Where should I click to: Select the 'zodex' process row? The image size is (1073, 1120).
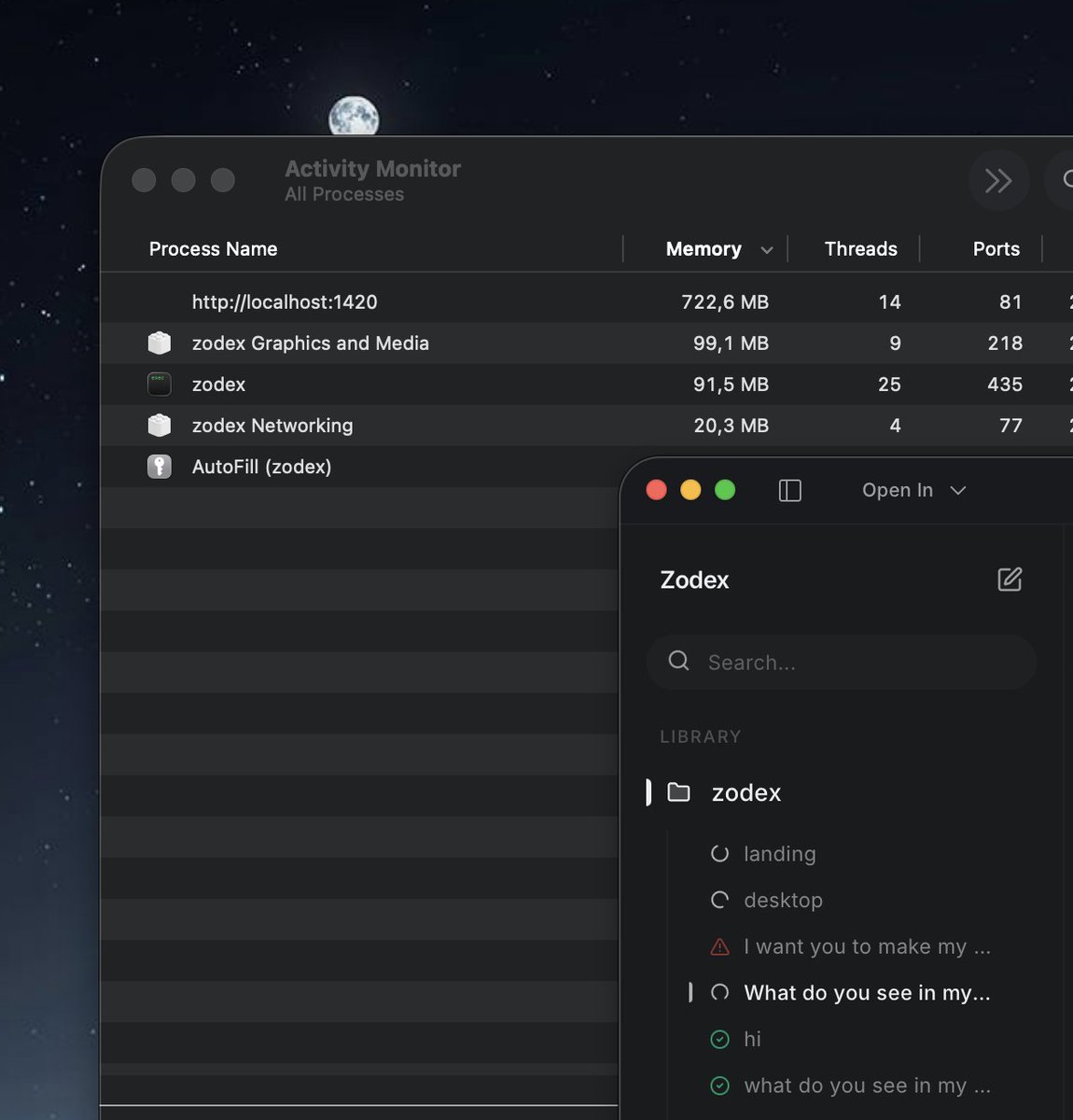coord(586,385)
